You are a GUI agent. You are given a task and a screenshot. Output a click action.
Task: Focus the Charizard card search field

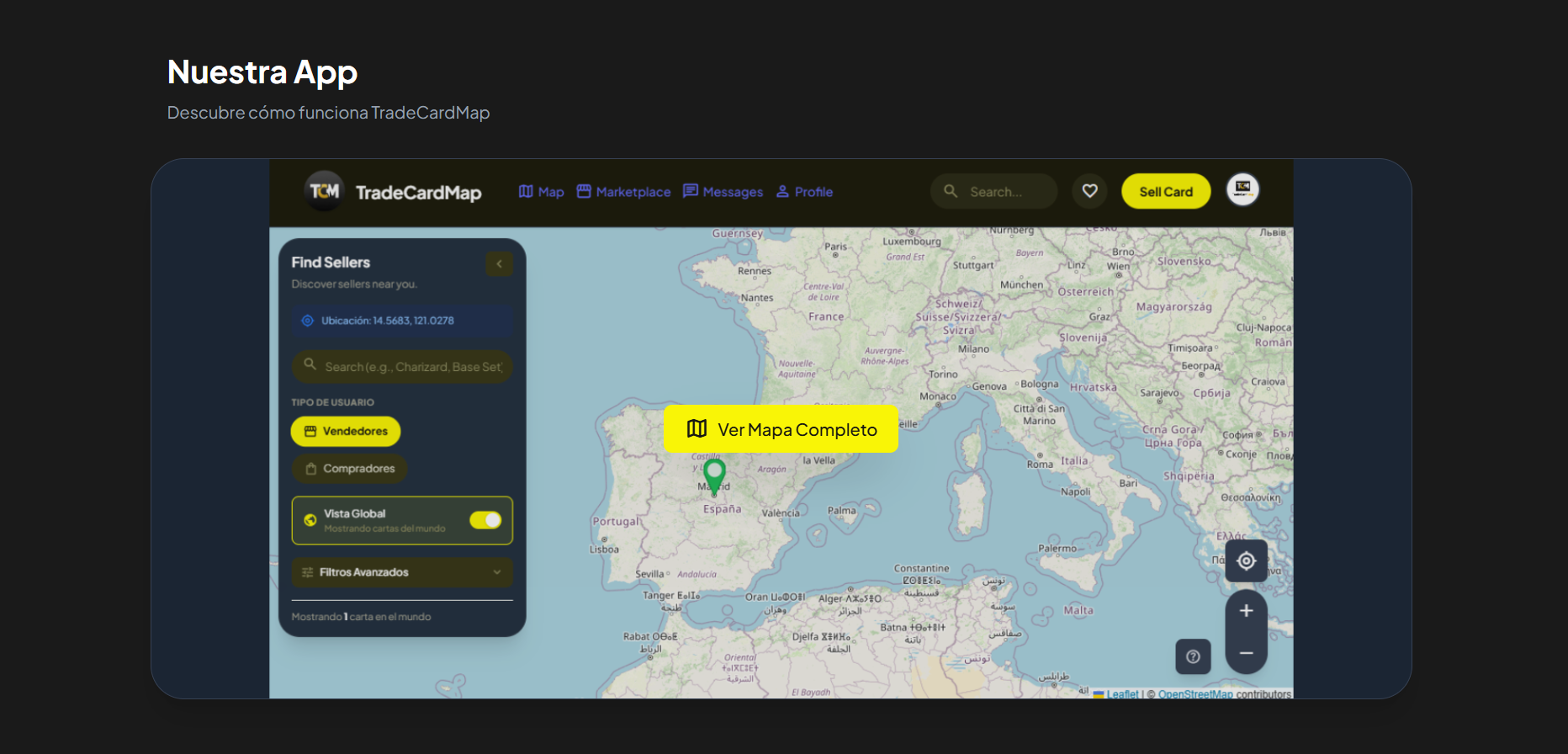click(402, 367)
